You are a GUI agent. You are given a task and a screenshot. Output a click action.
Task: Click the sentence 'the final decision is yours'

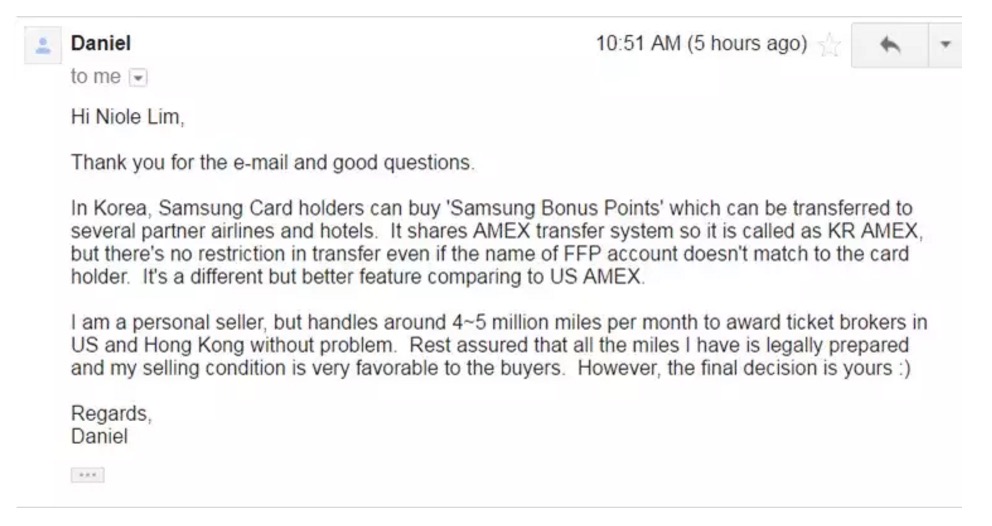779,368
